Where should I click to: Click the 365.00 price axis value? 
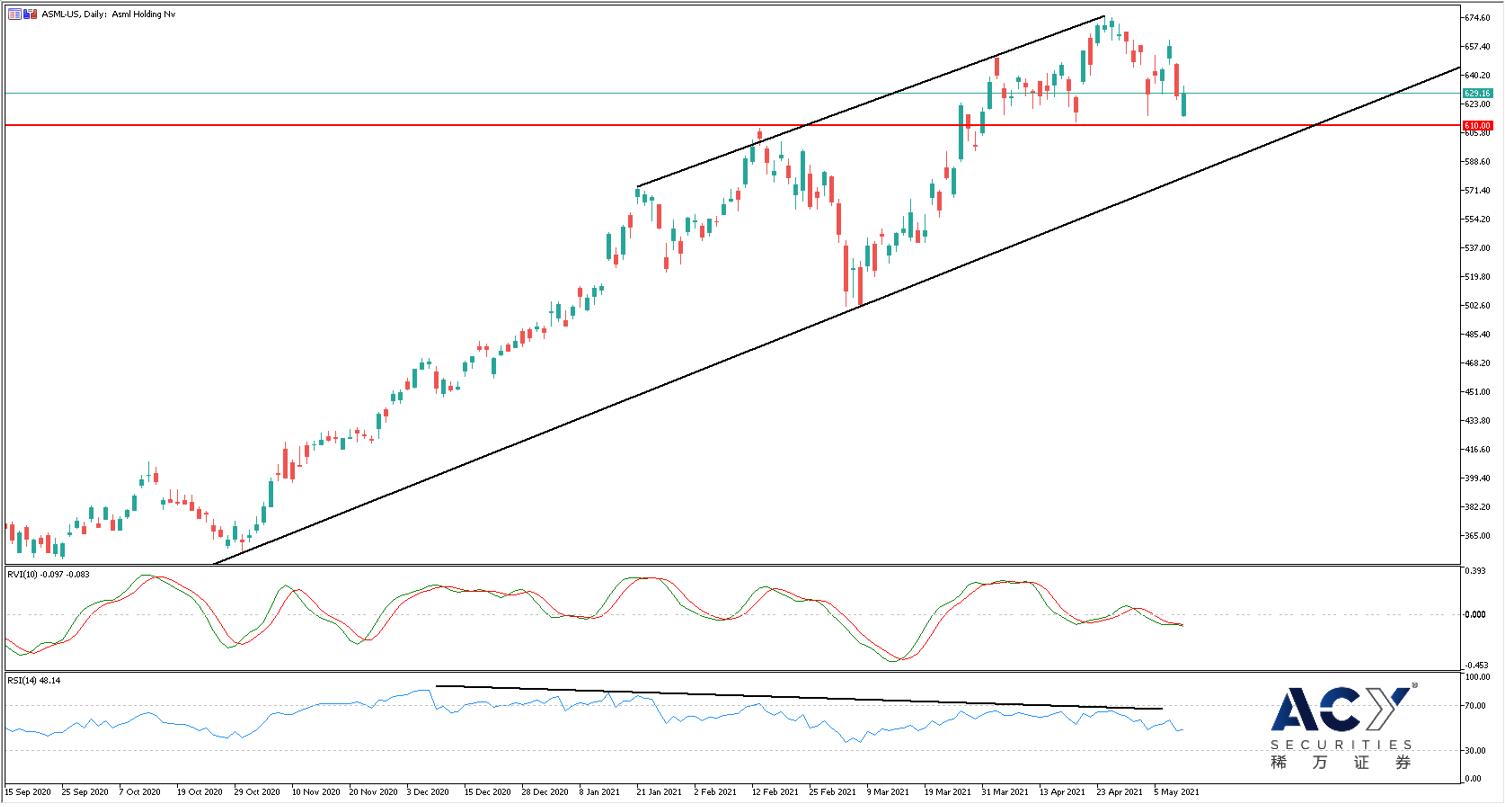1477,536
